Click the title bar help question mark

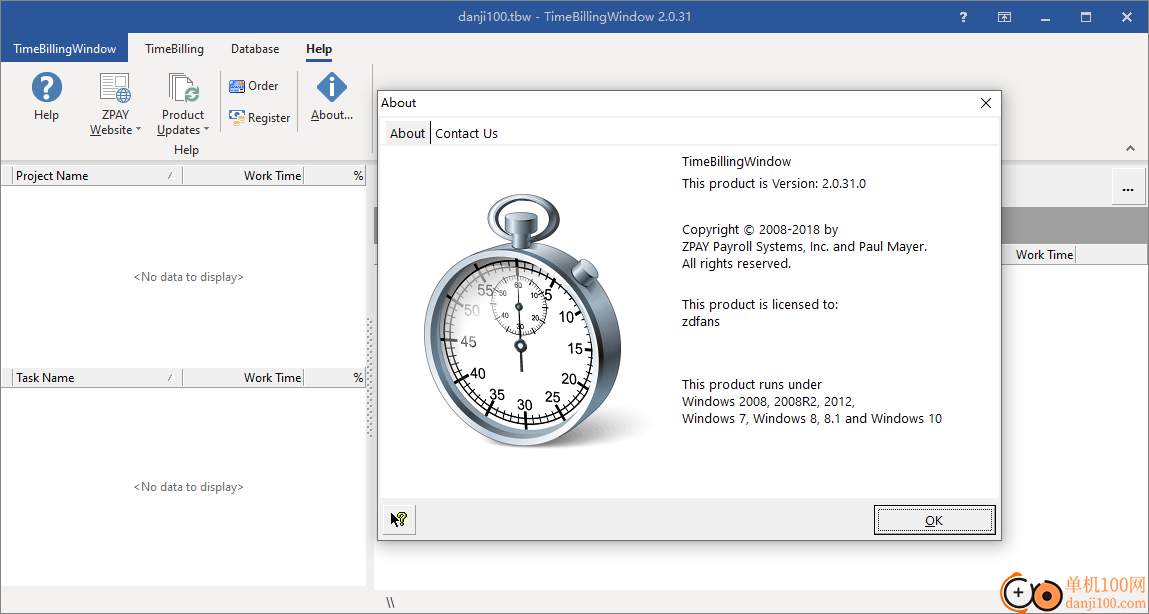click(x=964, y=17)
